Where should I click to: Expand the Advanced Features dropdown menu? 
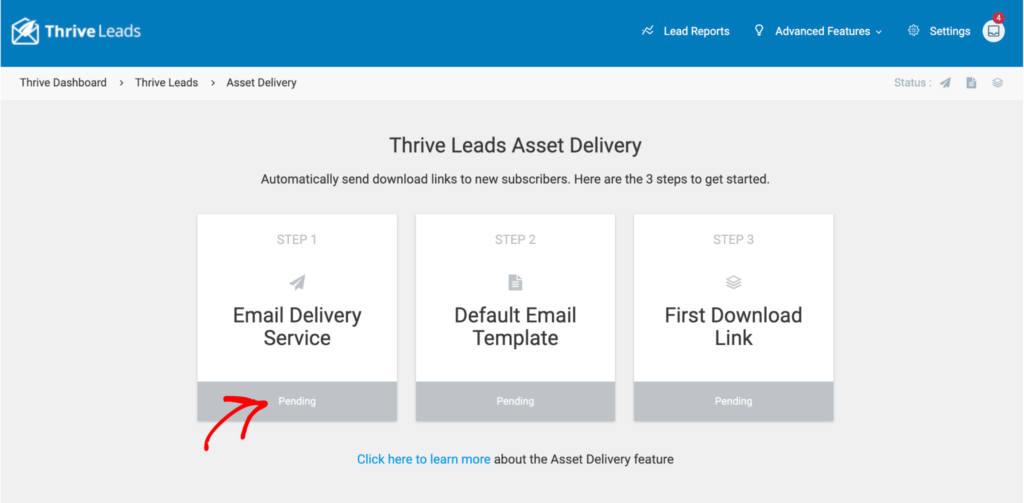pyautogui.click(x=828, y=31)
